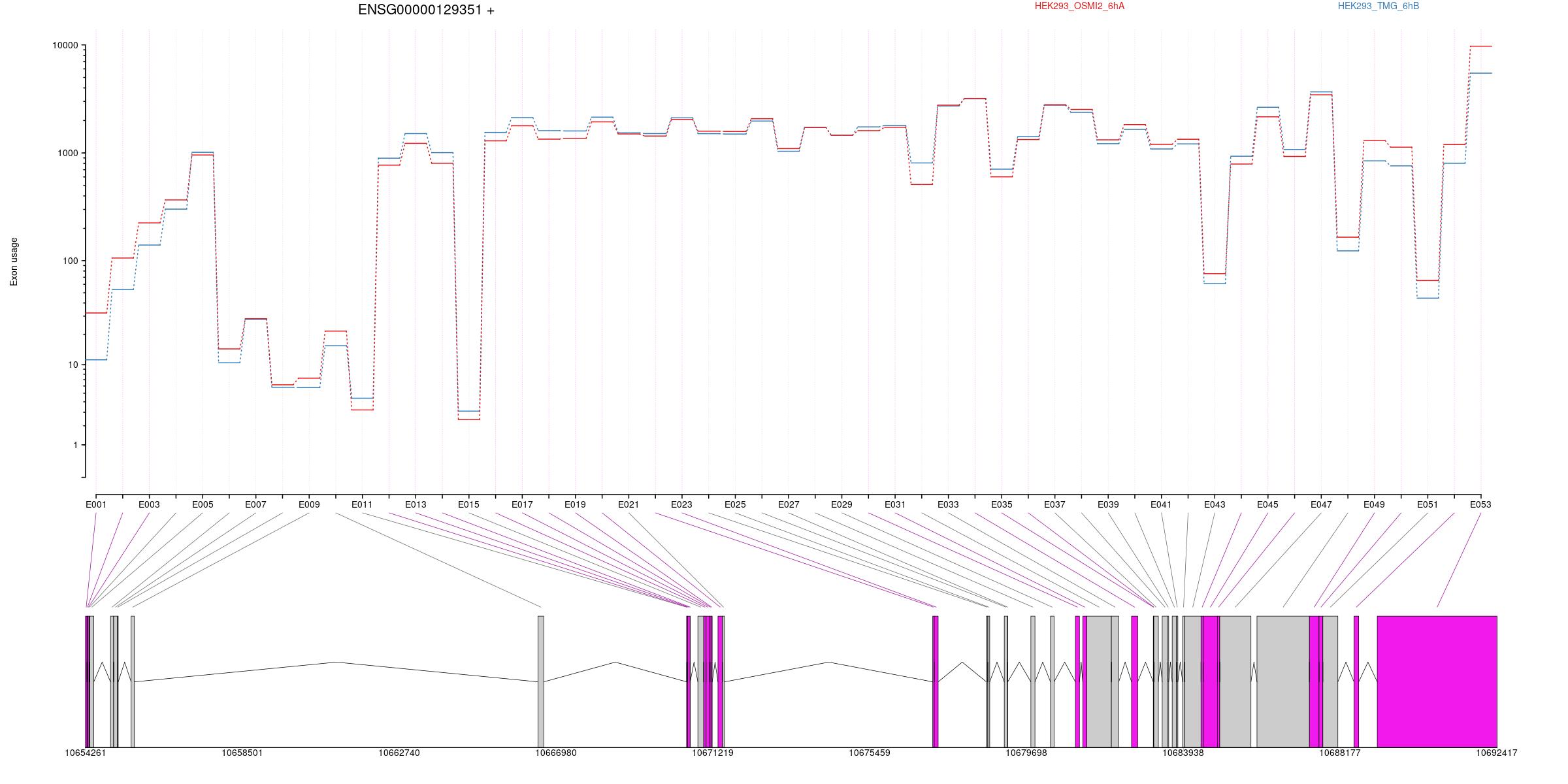Click the 1 y-axis tick label

[x=75, y=445]
